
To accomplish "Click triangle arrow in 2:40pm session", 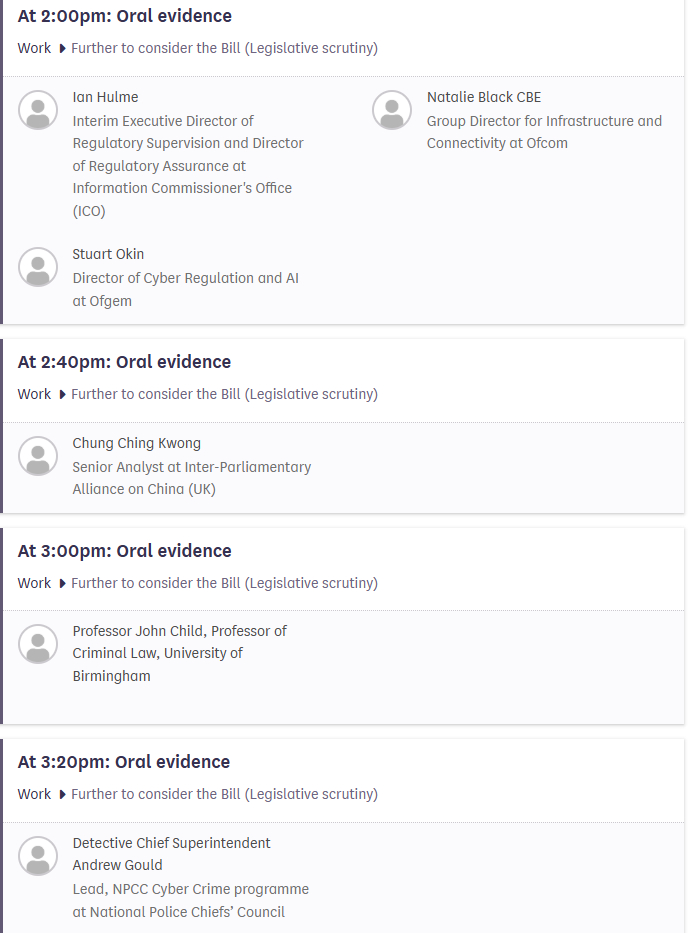I will click(63, 395).
